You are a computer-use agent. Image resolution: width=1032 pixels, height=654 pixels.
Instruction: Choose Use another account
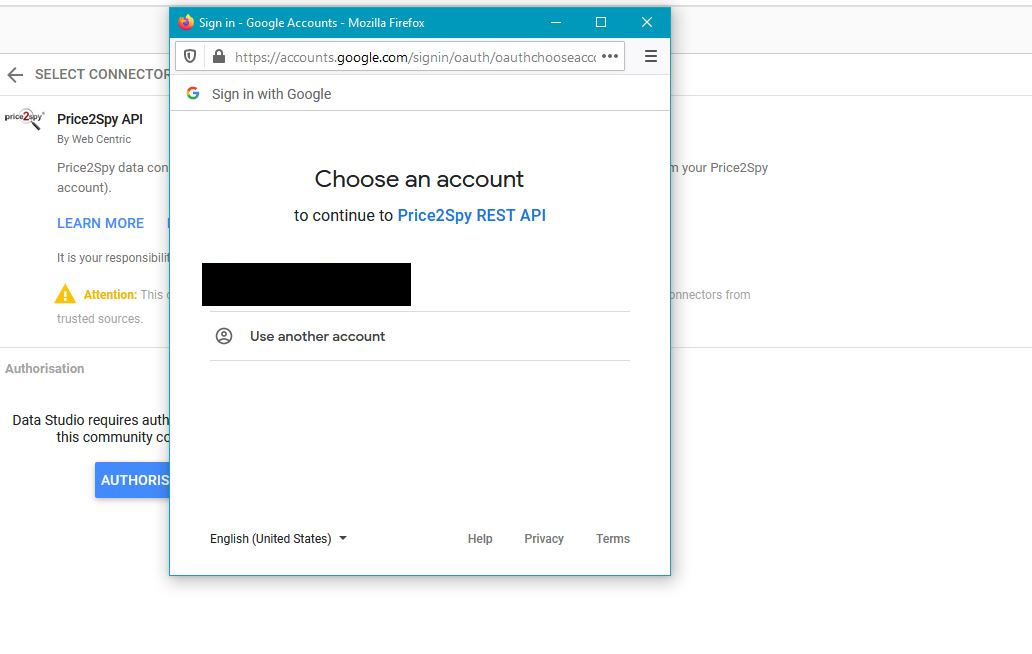(x=420, y=336)
